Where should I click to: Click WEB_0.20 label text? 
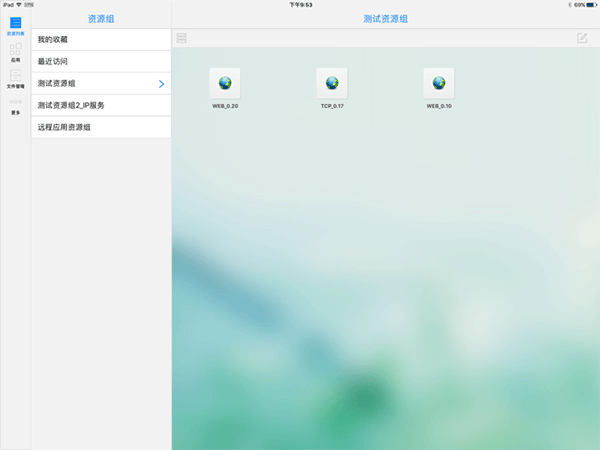(x=225, y=106)
